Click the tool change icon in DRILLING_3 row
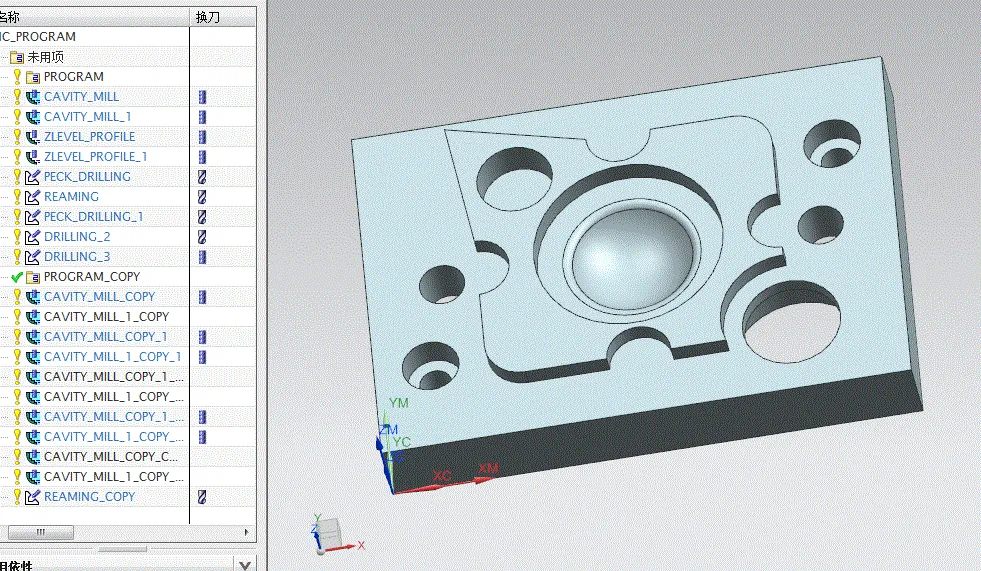 coord(202,257)
